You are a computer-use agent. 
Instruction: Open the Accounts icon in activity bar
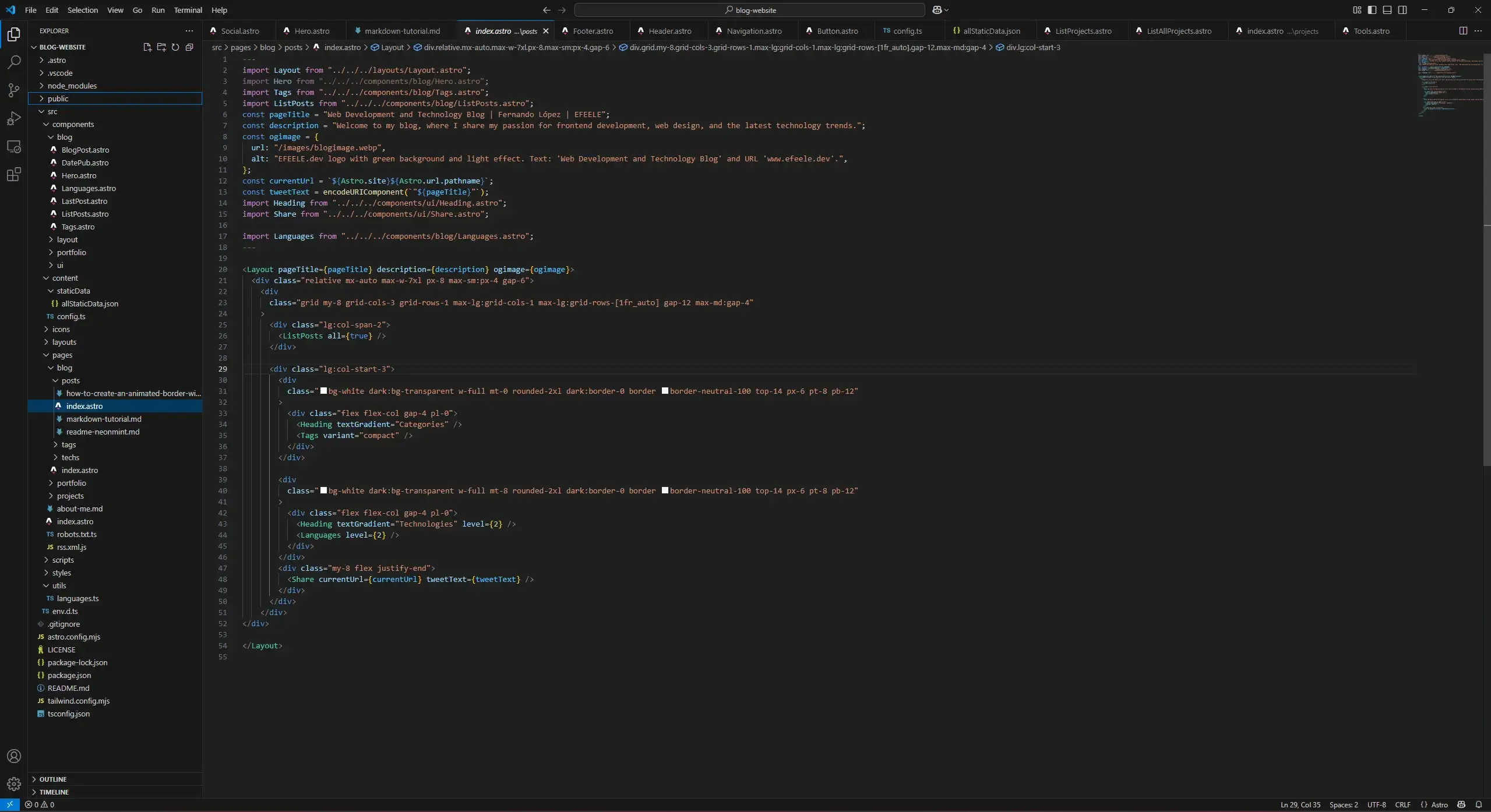coord(13,755)
